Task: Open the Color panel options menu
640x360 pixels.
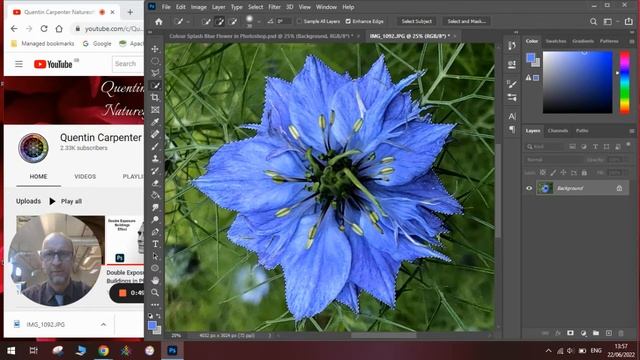Action: [x=632, y=41]
